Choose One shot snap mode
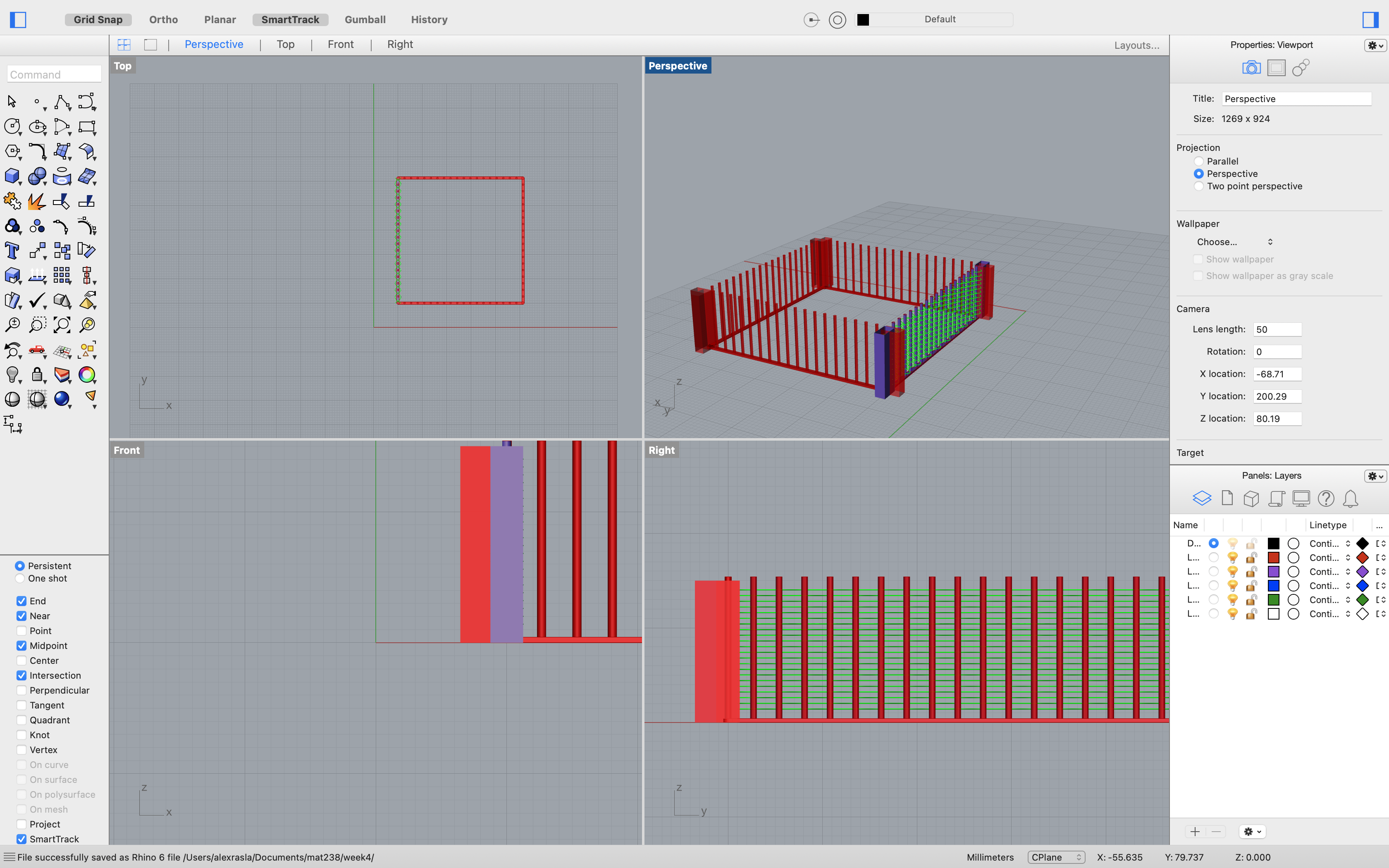Image resolution: width=1389 pixels, height=868 pixels. (20, 579)
